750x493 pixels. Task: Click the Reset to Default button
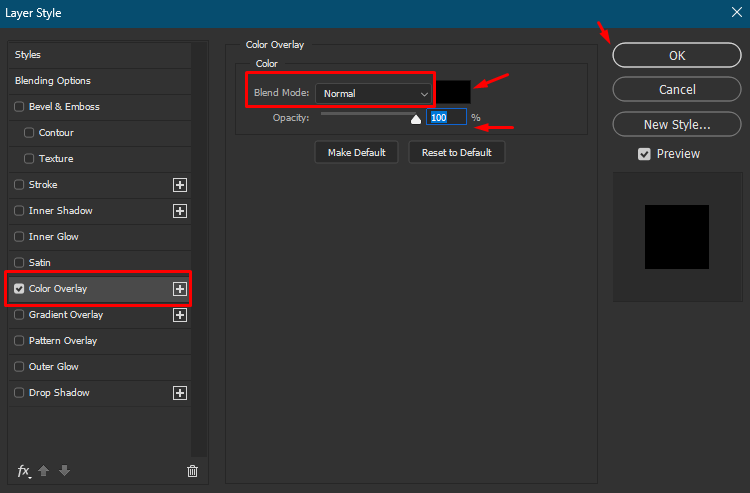[457, 153]
